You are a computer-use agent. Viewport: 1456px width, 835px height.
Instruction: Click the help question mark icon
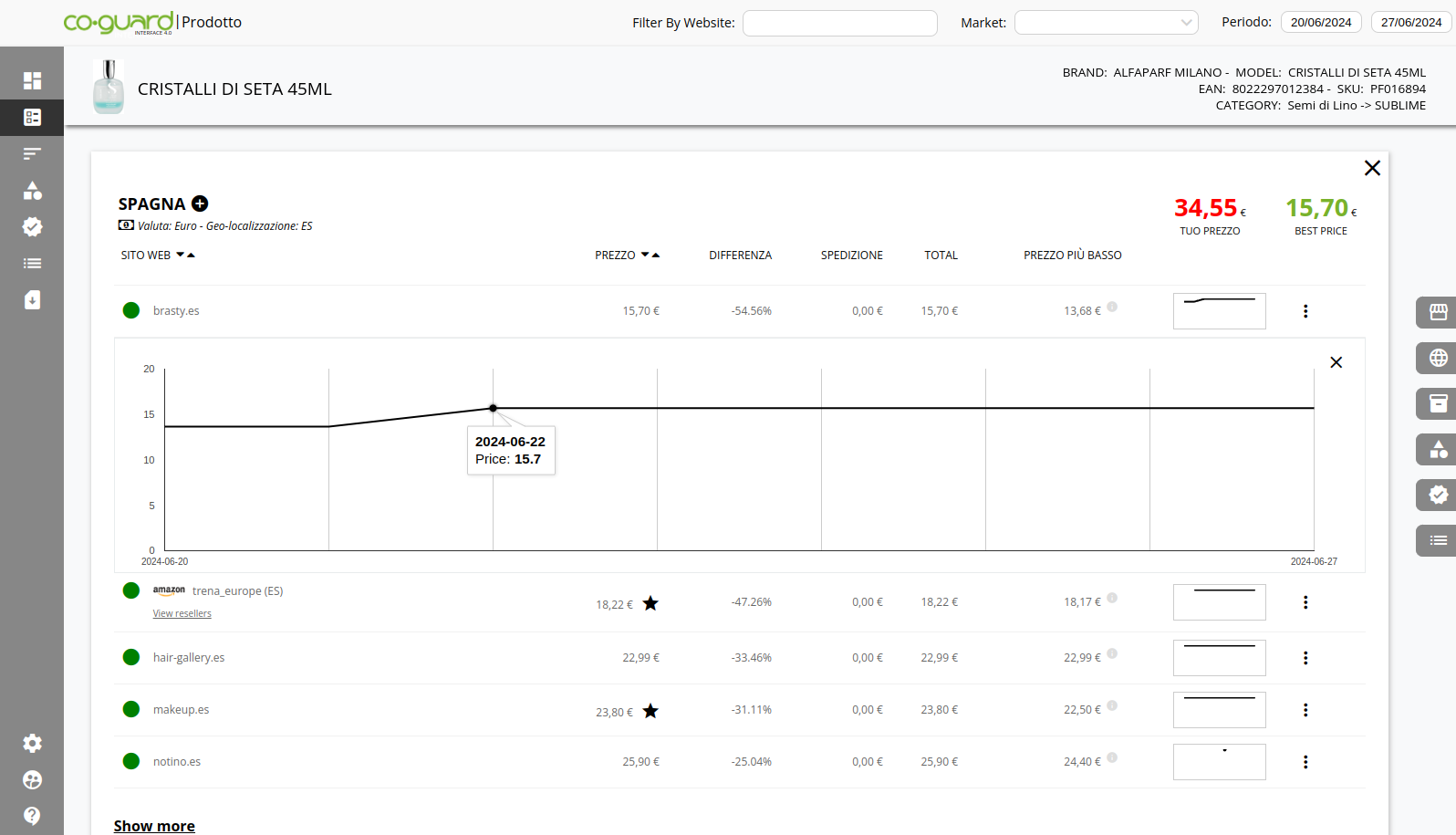point(32,815)
